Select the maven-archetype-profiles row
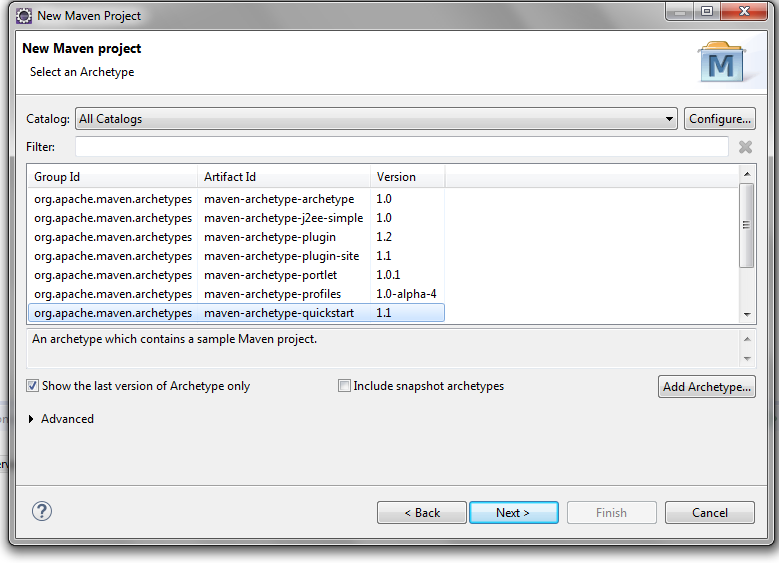This screenshot has width=779, height=563. point(236,294)
